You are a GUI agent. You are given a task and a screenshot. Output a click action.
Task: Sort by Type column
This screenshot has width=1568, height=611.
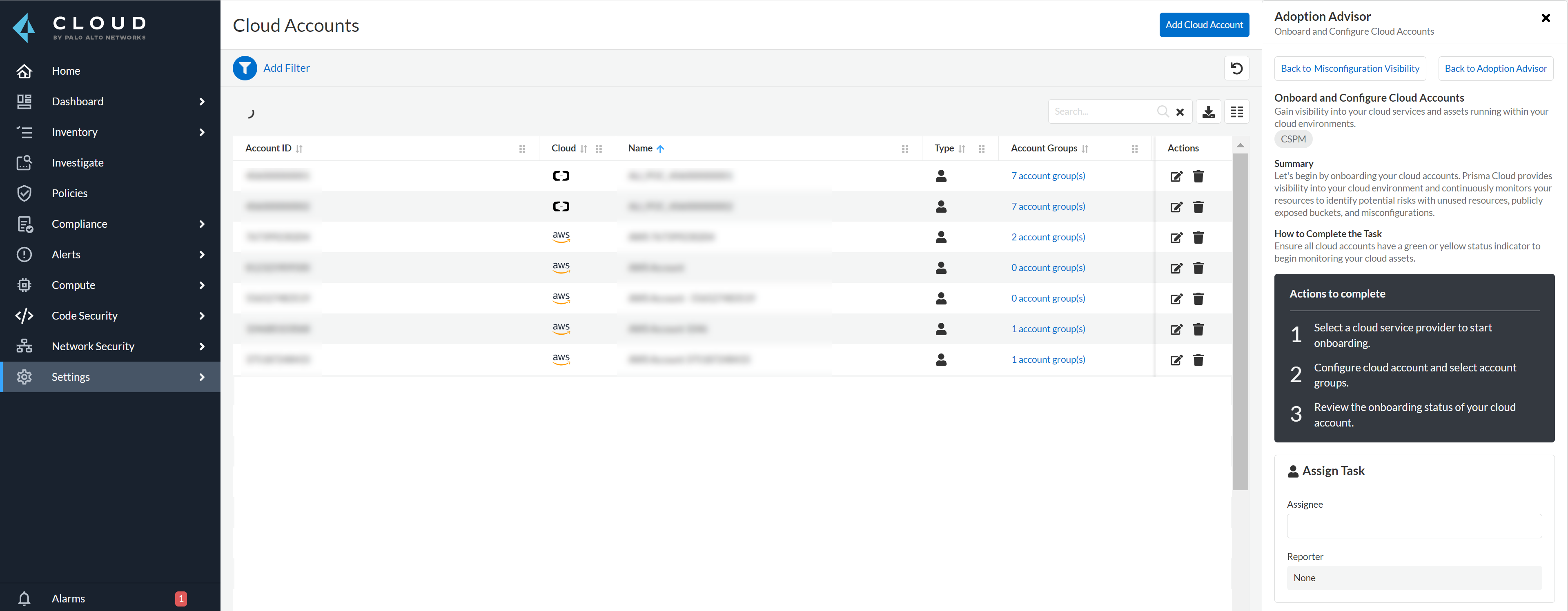(x=961, y=149)
